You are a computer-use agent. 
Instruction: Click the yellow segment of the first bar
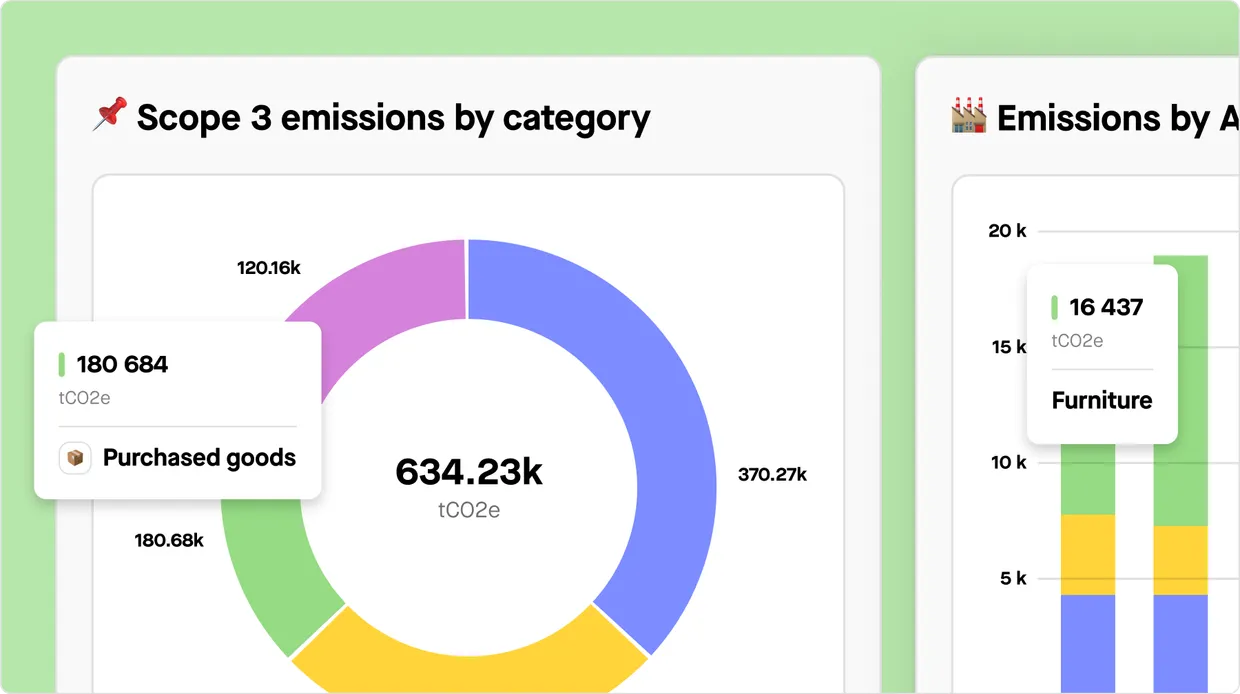(1088, 555)
